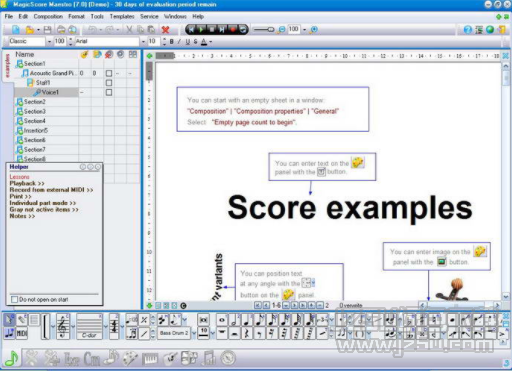Open the Arial font dropdown
The height and width of the screenshot is (371, 512).
[143, 41]
